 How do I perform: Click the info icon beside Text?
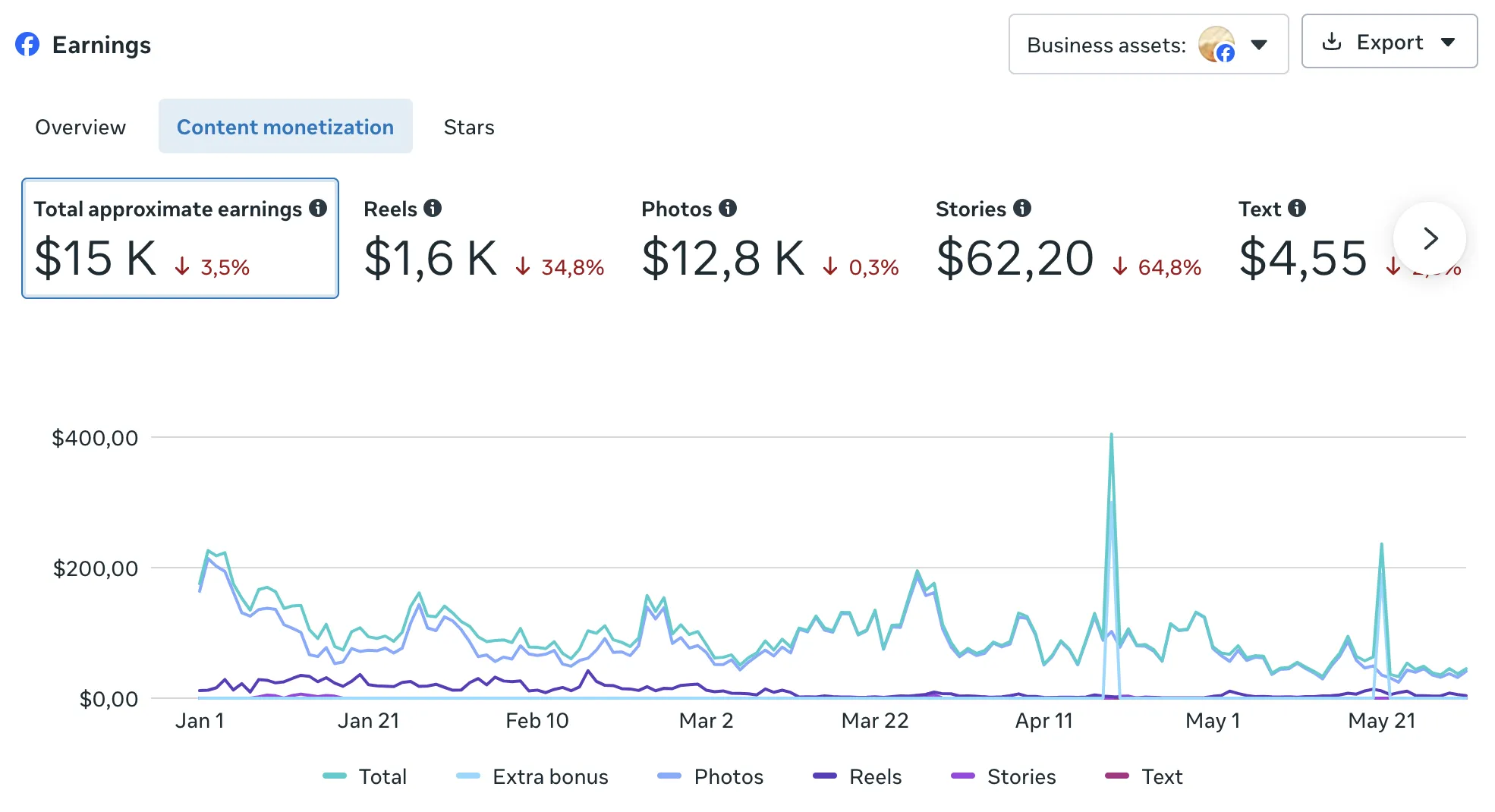[x=1297, y=208]
